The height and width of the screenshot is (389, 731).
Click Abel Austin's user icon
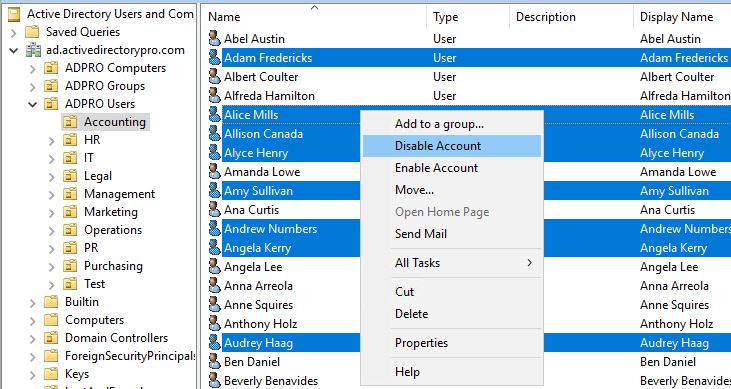coord(214,39)
